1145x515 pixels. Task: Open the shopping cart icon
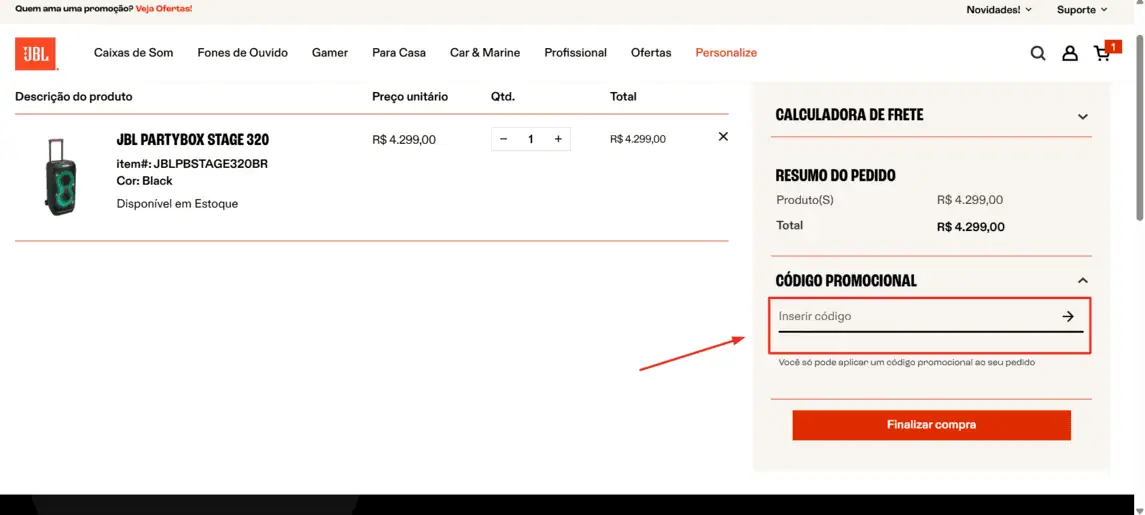[1101, 53]
